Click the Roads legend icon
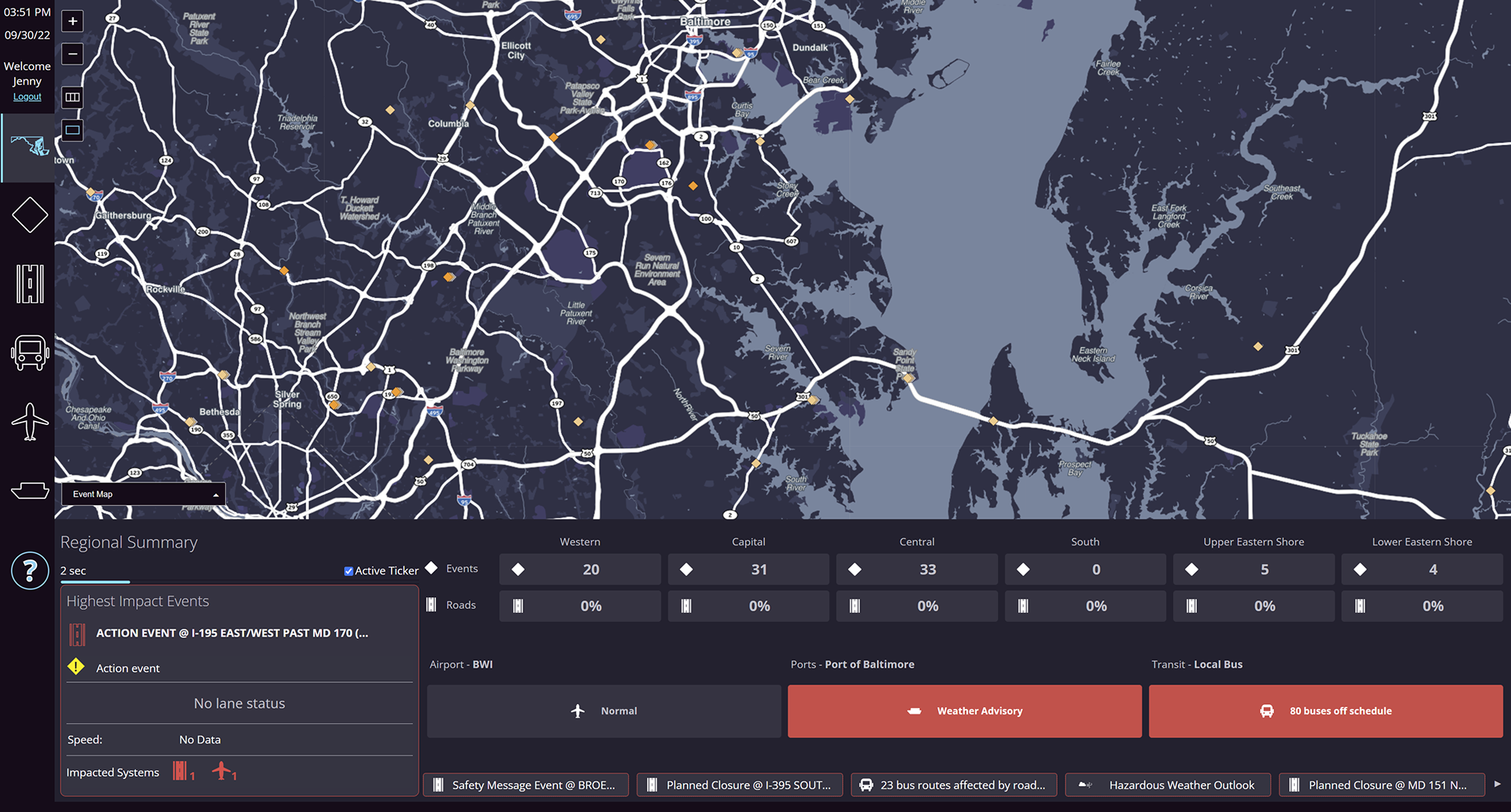The height and width of the screenshot is (812, 1511). click(431, 604)
